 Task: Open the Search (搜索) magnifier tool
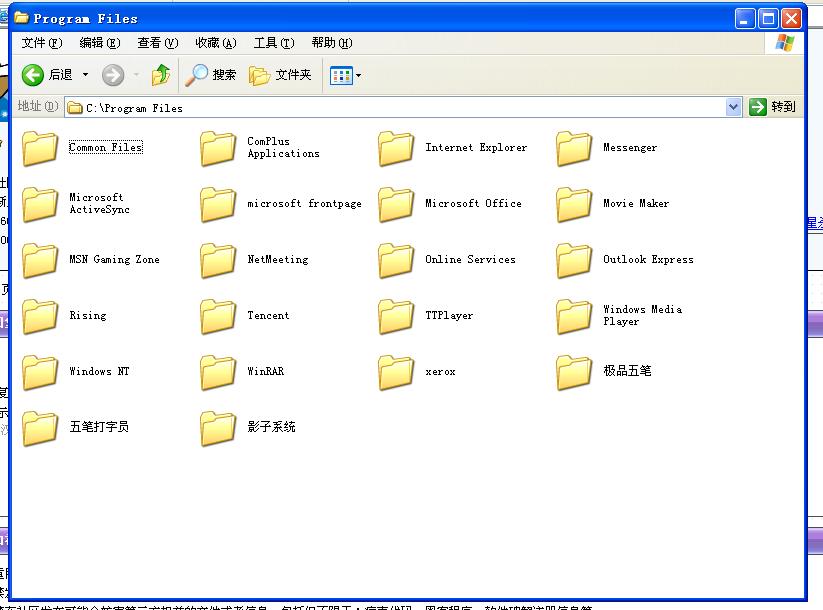[x=211, y=75]
